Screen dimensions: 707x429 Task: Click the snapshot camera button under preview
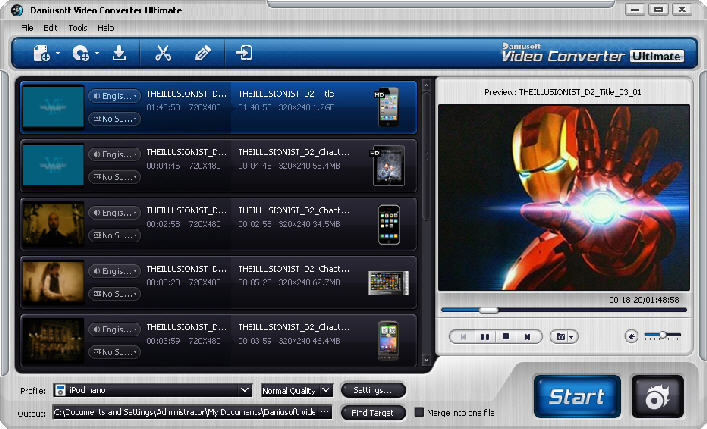pos(560,337)
